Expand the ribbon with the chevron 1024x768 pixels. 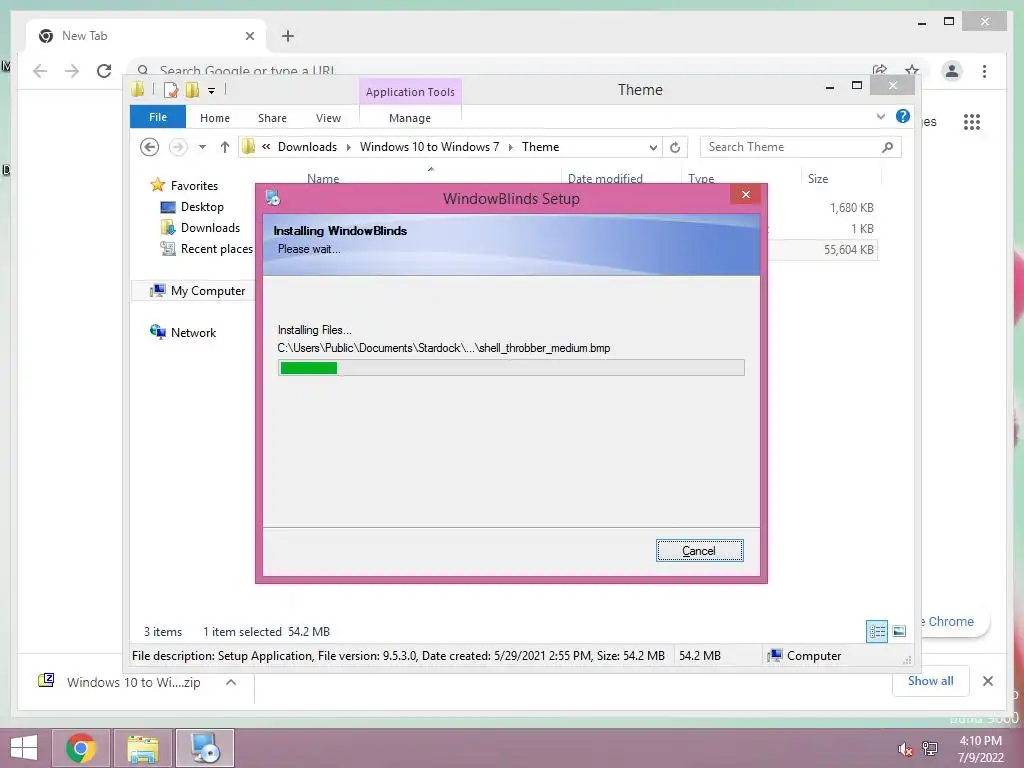click(x=881, y=117)
